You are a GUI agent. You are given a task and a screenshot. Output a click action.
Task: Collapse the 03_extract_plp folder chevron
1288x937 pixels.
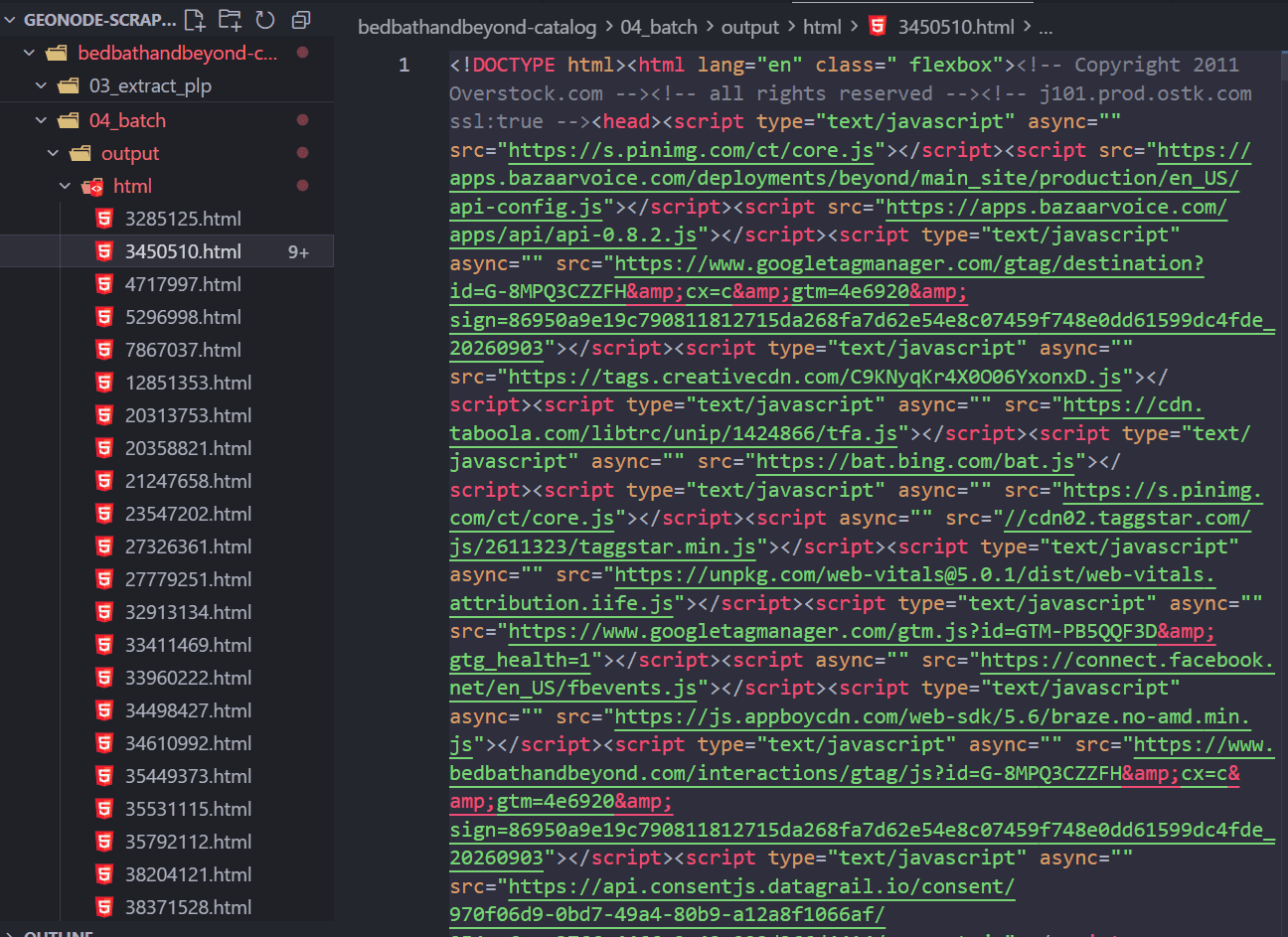coord(41,85)
